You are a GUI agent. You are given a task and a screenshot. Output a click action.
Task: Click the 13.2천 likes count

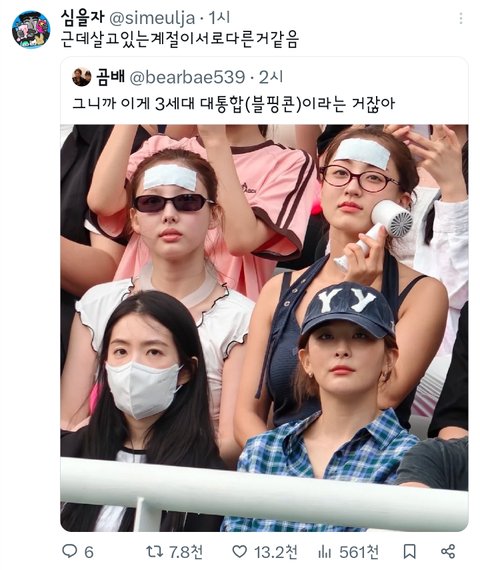(275, 552)
